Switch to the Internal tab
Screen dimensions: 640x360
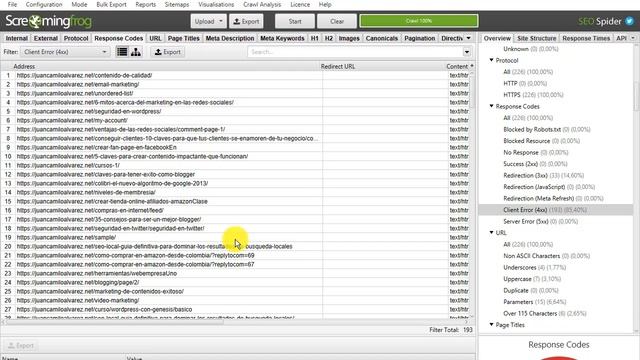[17, 38]
